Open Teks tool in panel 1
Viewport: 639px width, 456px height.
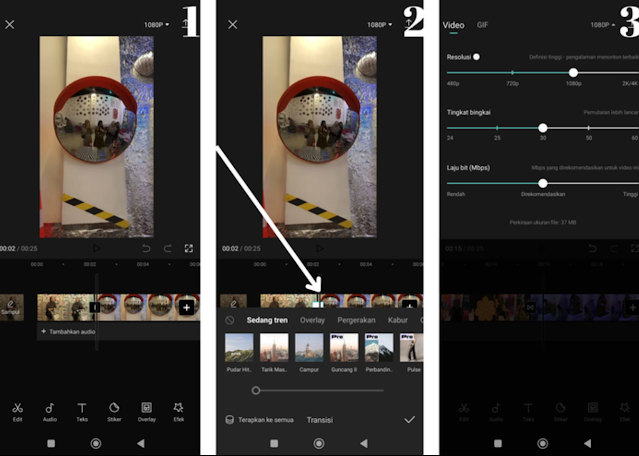coord(82,412)
